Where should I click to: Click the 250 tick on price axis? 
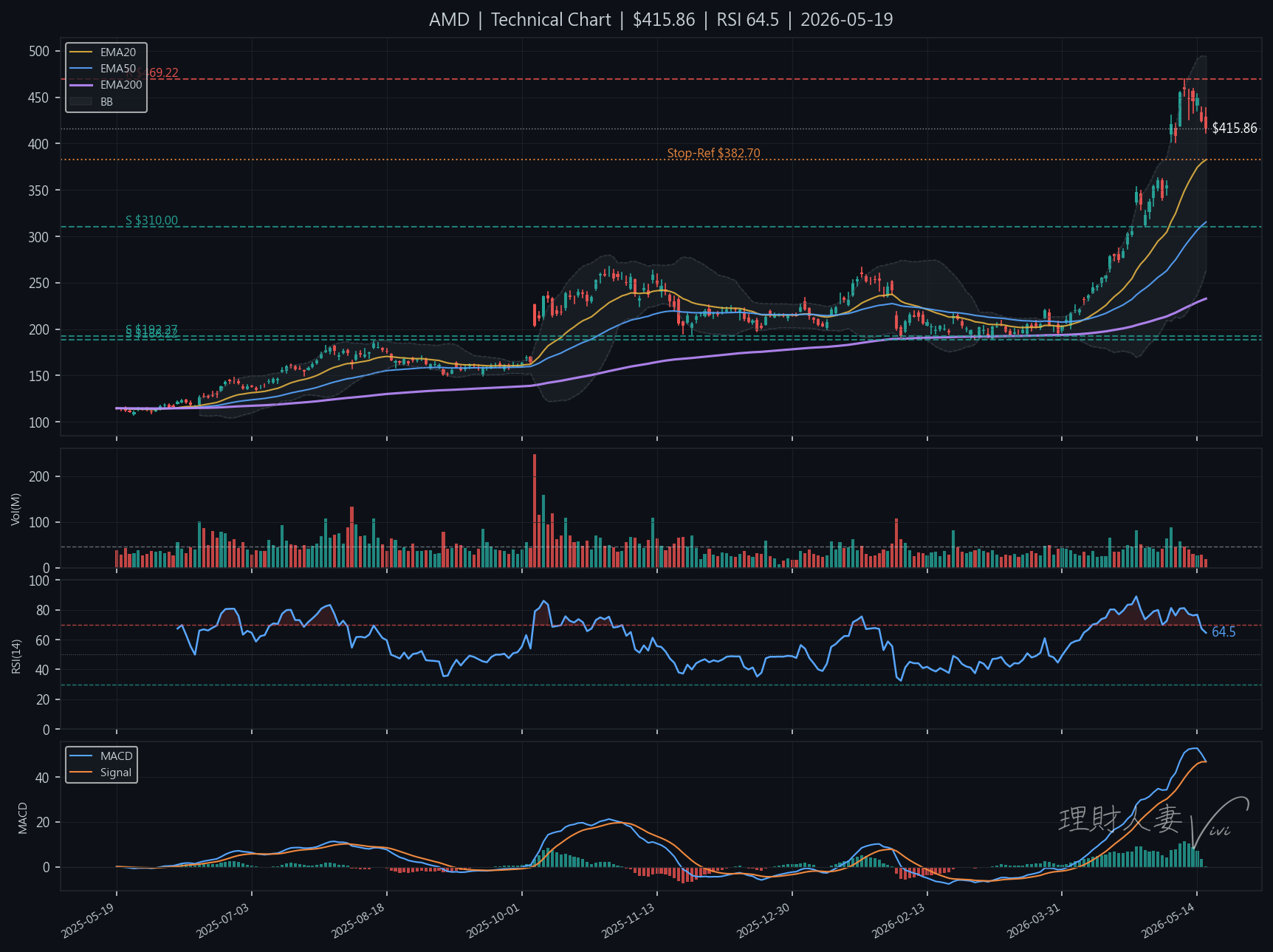(39, 284)
